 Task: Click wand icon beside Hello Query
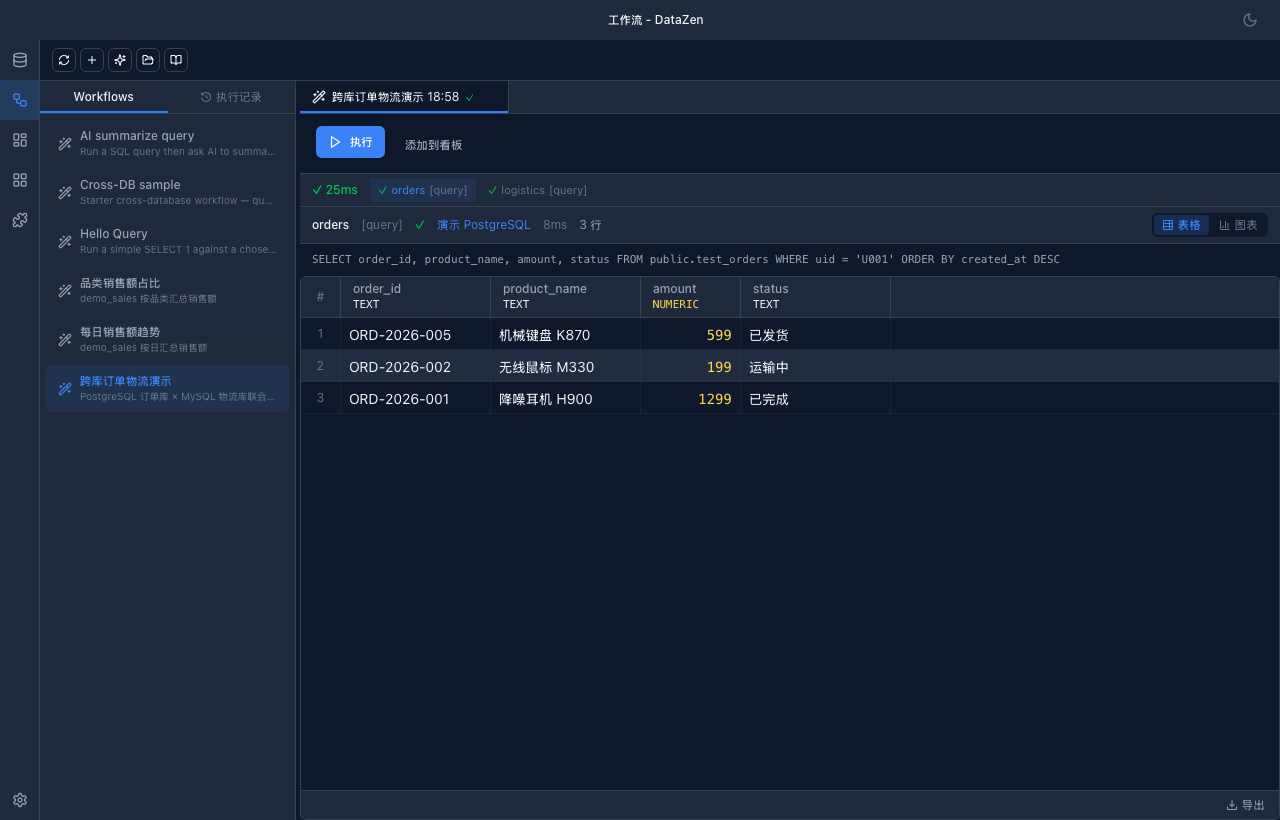click(x=65, y=242)
